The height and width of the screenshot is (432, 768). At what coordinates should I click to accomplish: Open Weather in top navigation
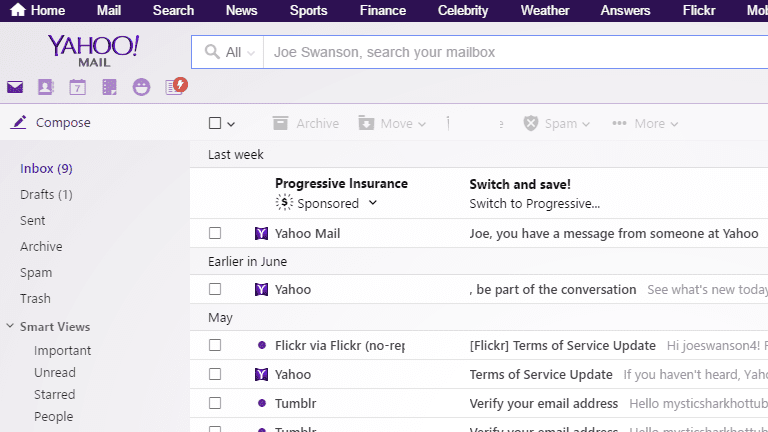click(545, 10)
